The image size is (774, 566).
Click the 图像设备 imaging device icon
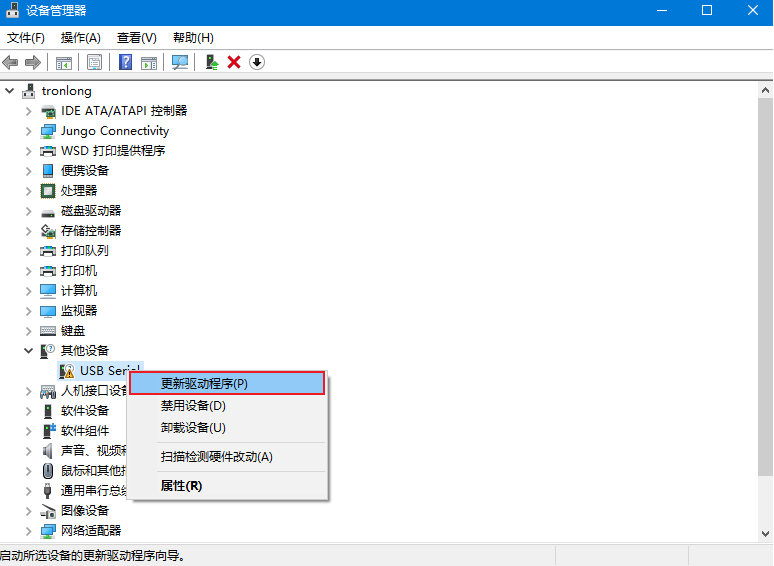pyautogui.click(x=48, y=511)
